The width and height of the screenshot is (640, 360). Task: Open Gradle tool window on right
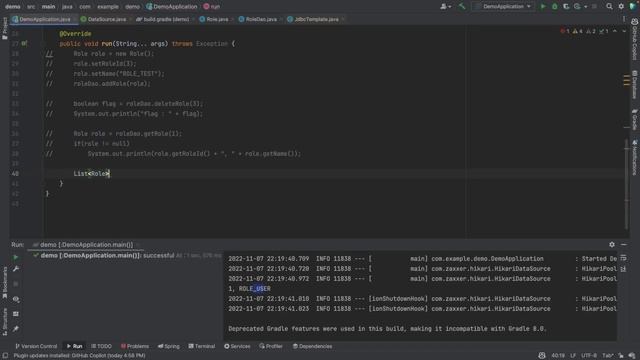pos(635,120)
